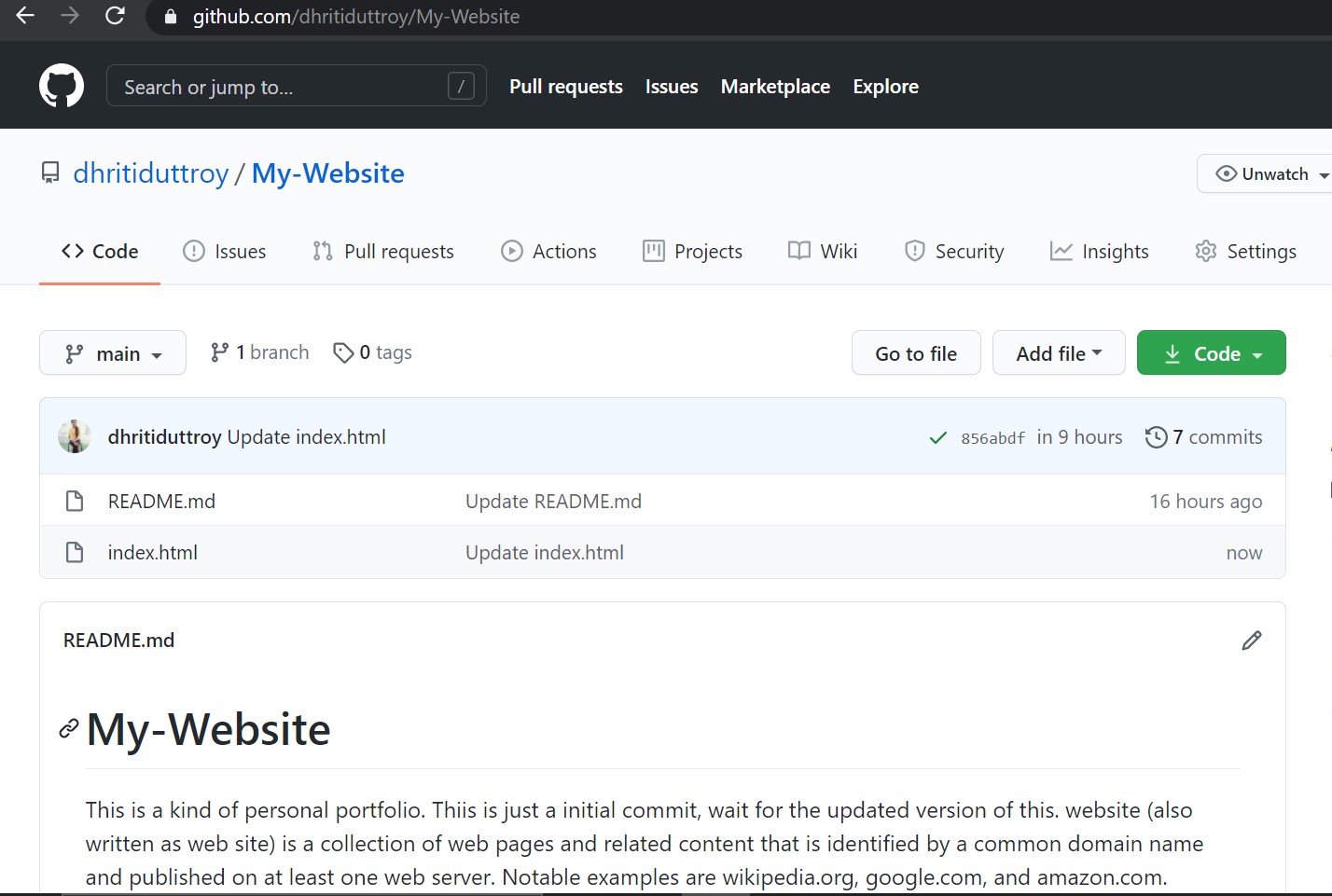The height and width of the screenshot is (896, 1332).
Task: Click the browser forward arrow
Action: tap(70, 16)
